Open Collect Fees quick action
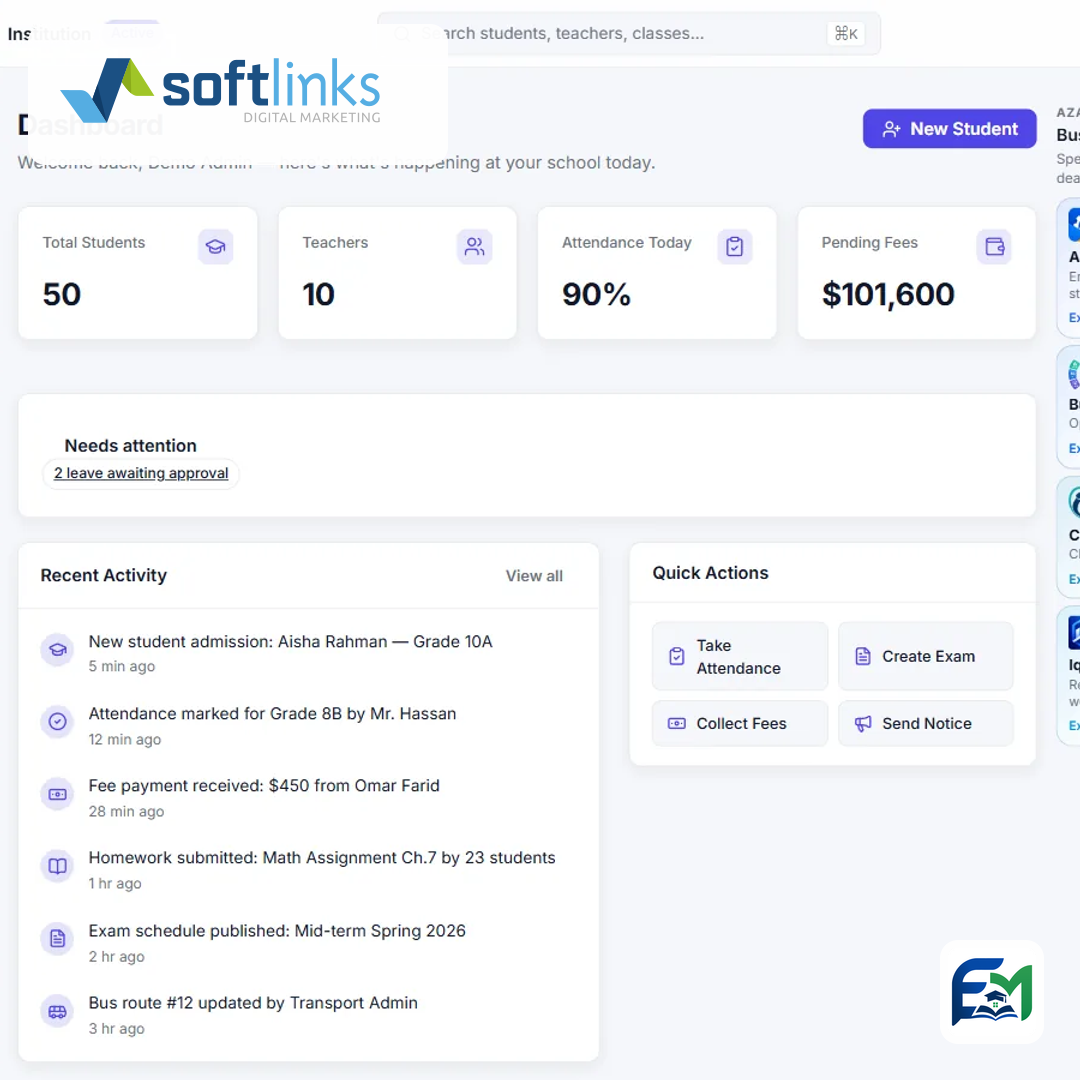 (x=740, y=723)
